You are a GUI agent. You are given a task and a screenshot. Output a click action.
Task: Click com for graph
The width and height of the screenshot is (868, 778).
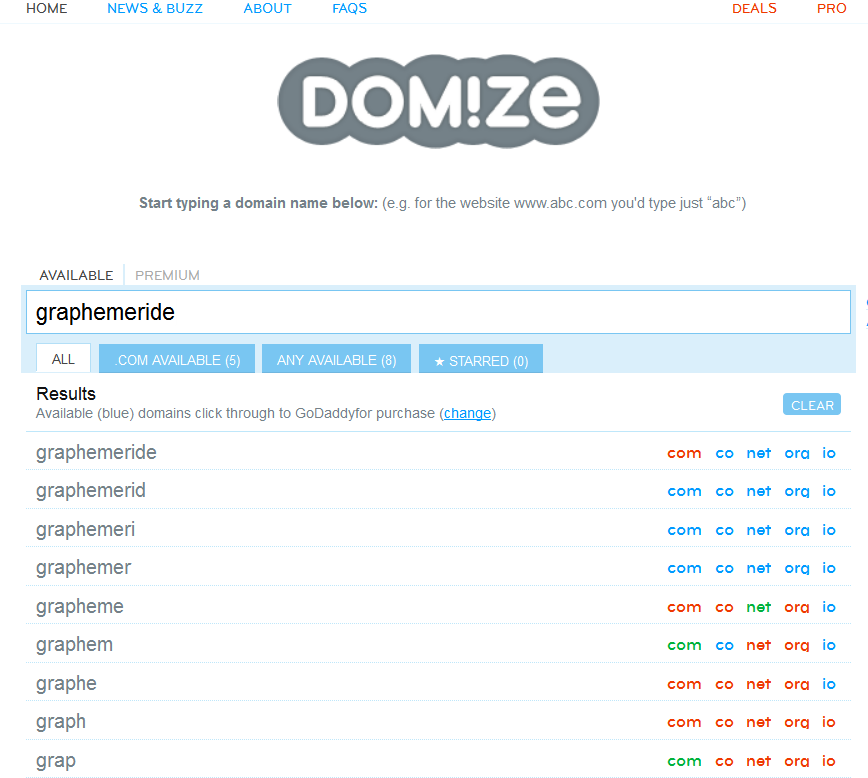click(684, 723)
